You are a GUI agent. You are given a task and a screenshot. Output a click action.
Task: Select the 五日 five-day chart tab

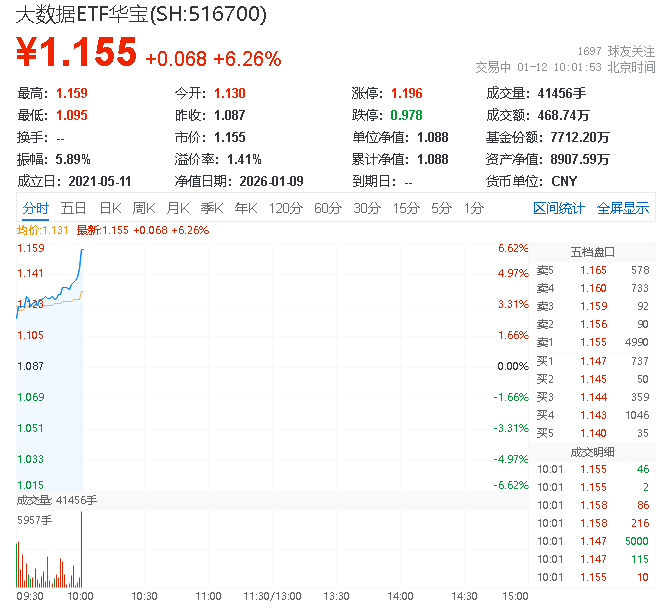click(73, 208)
